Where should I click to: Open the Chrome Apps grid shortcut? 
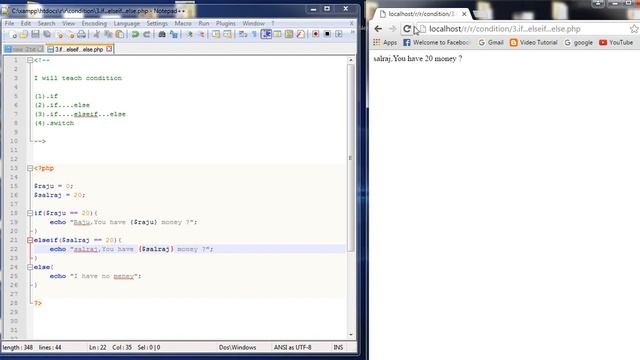384,42
